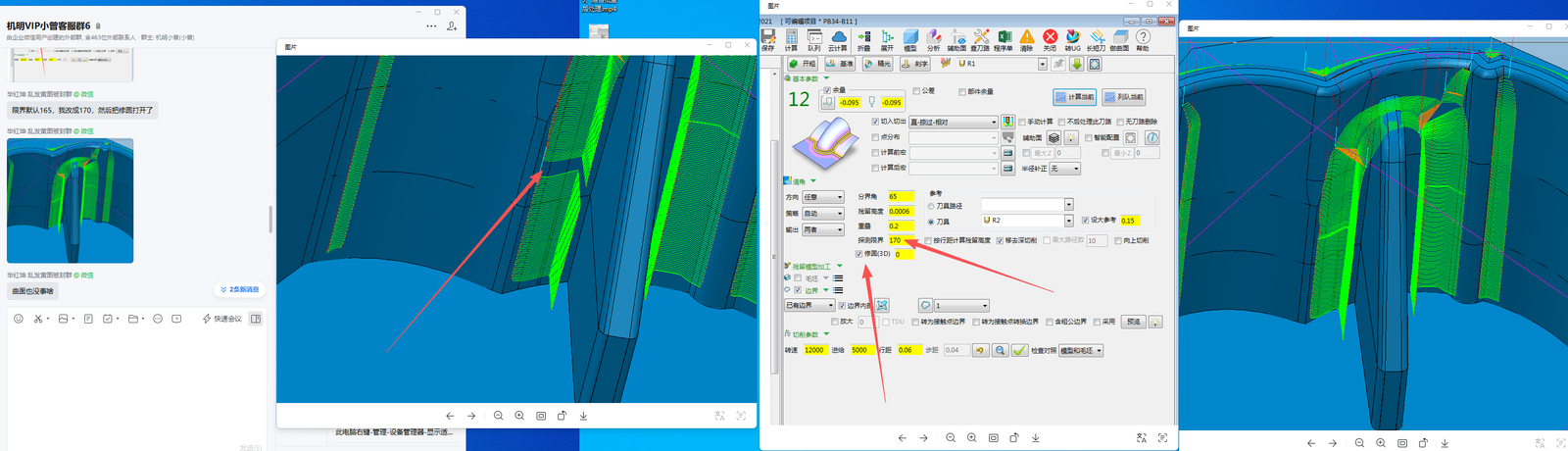Click the chat history scrollbar
This screenshot has width=1568, height=451.
tap(270, 219)
